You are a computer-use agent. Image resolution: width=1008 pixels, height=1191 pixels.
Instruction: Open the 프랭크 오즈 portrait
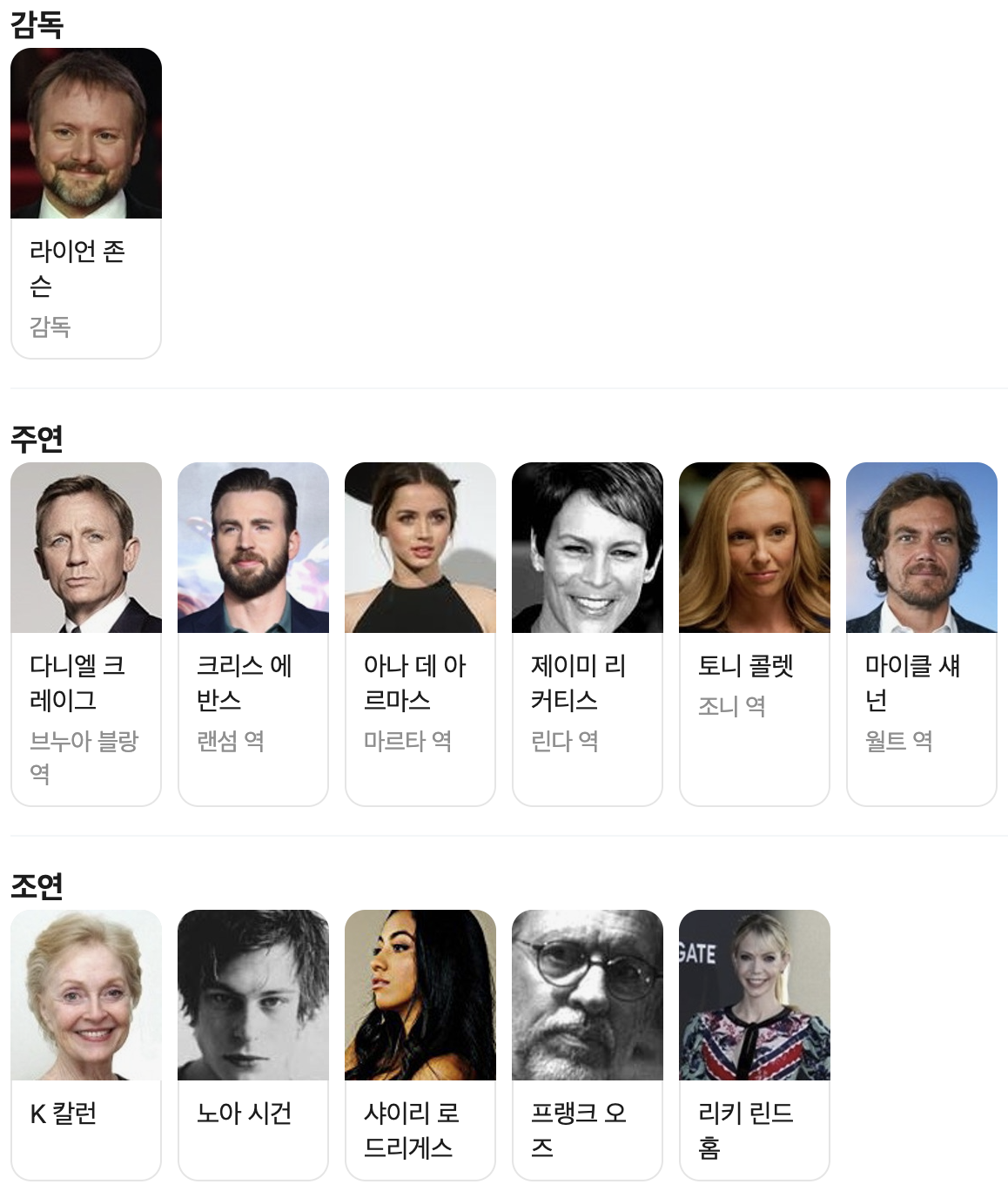pos(588,995)
